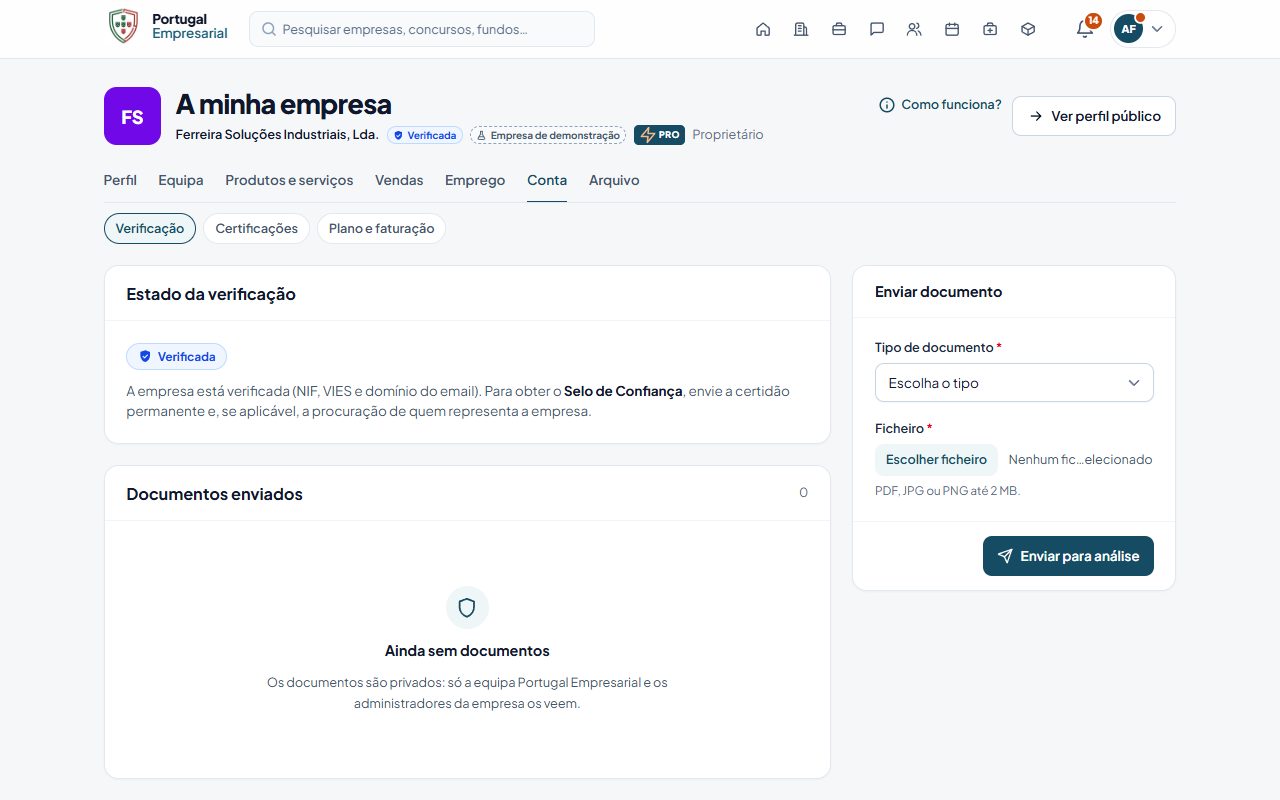This screenshot has height=800, width=1280.
Task: Open the chat messages icon
Action: [877, 29]
